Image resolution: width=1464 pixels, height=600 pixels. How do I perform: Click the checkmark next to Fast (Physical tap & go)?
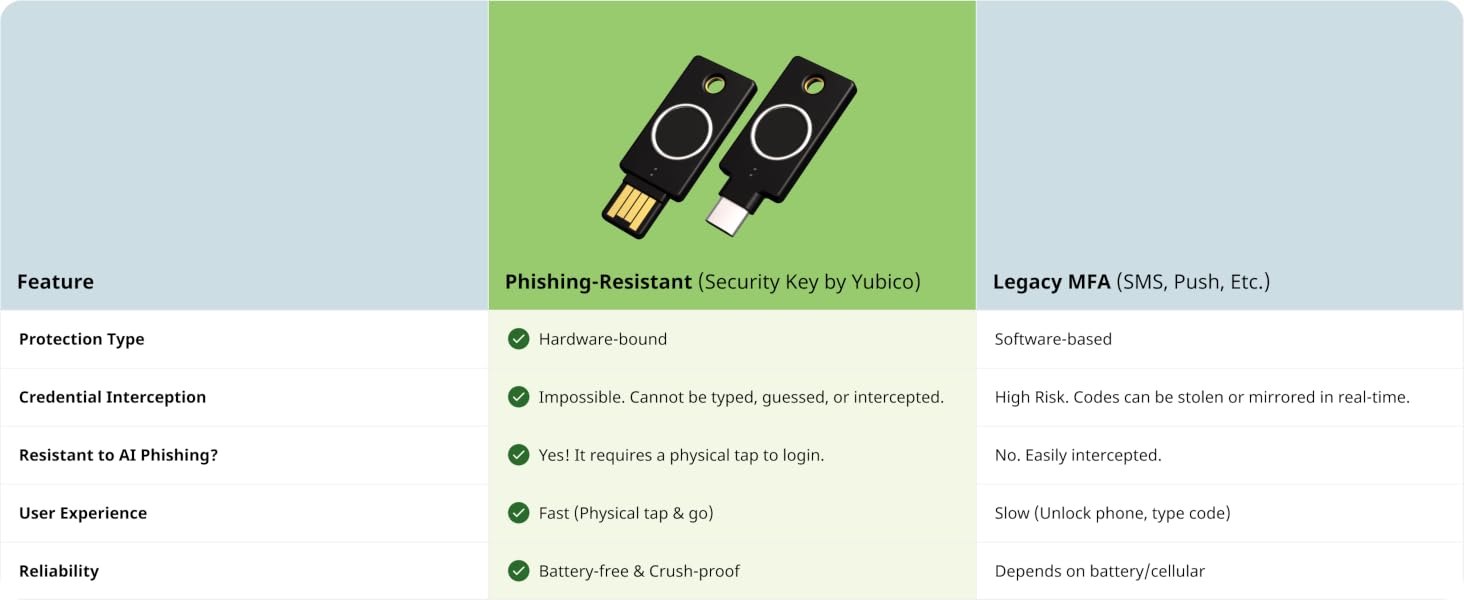[518, 513]
